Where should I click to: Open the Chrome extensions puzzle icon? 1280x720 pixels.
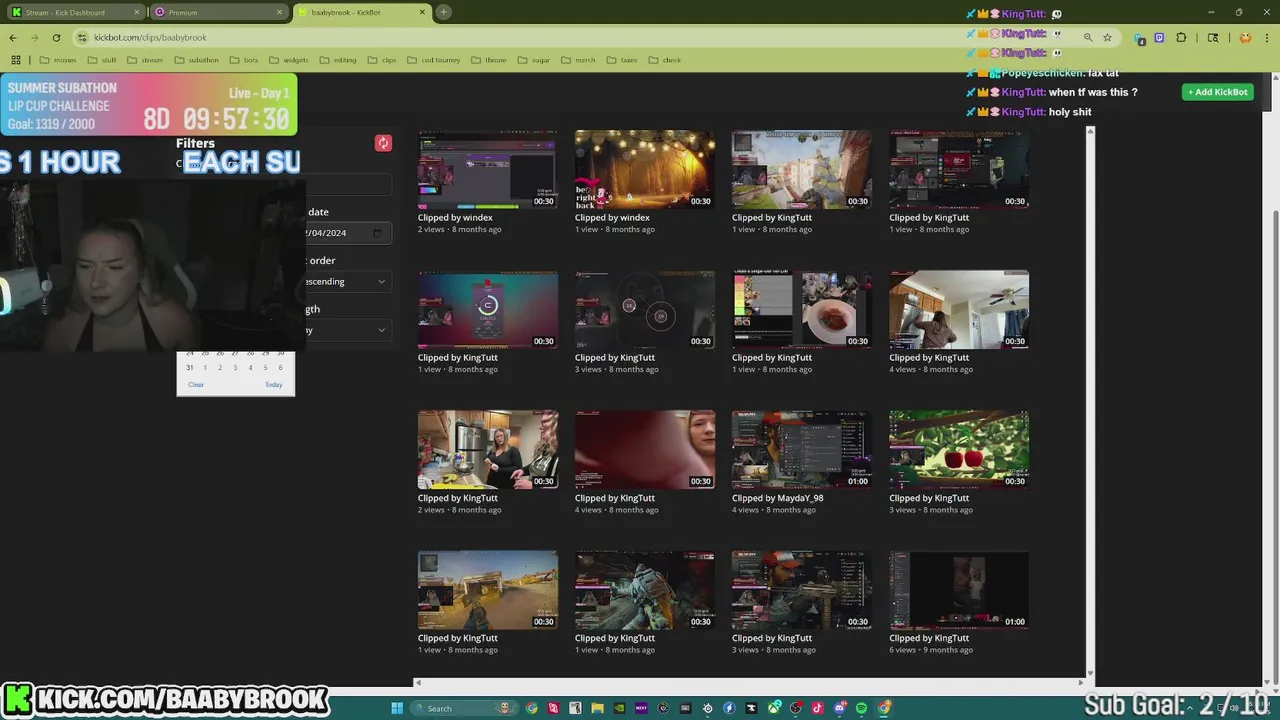tap(1181, 38)
